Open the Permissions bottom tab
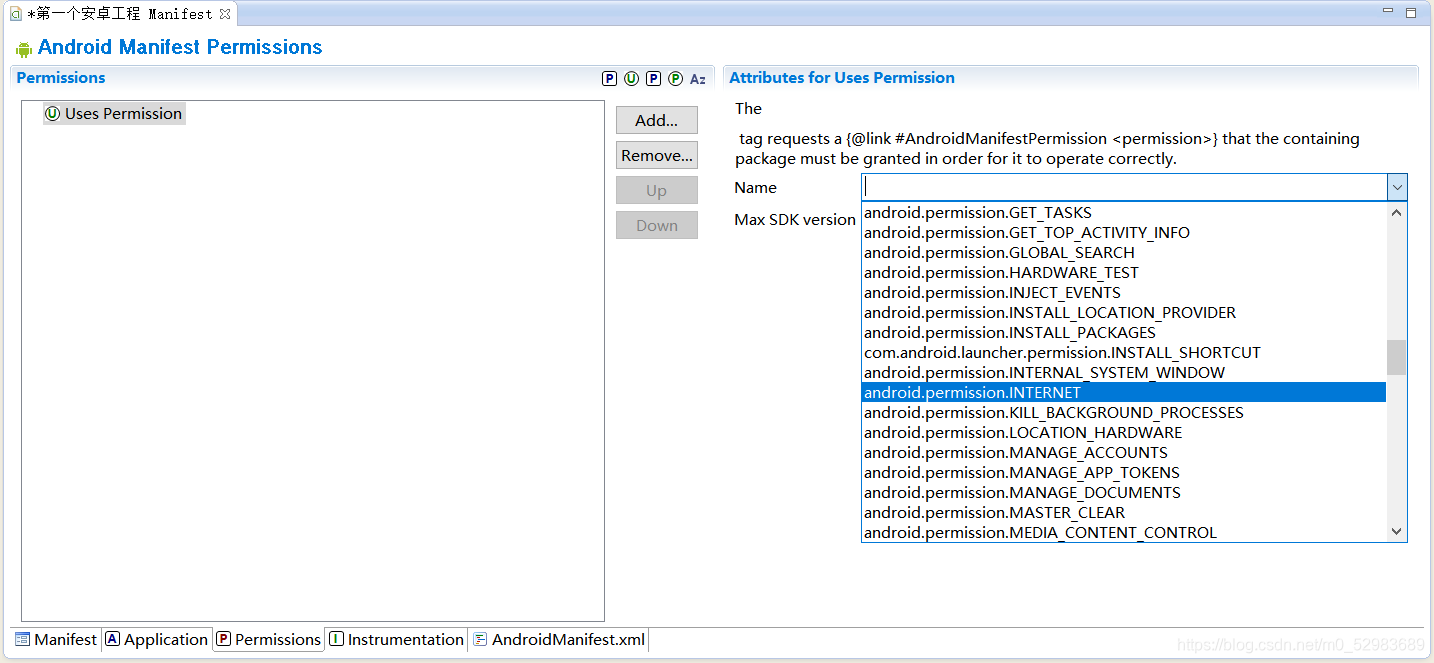This screenshot has width=1434, height=663. click(269, 639)
